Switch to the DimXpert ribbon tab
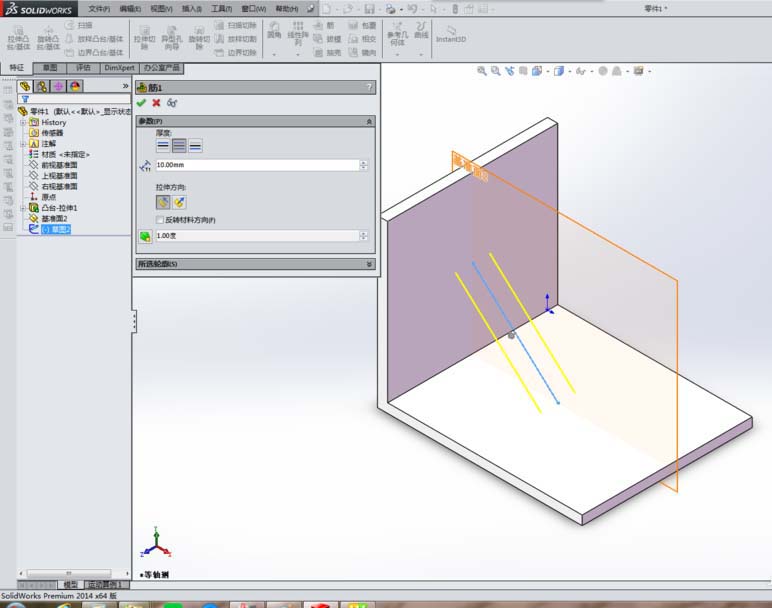The image size is (772, 608). 120,67
